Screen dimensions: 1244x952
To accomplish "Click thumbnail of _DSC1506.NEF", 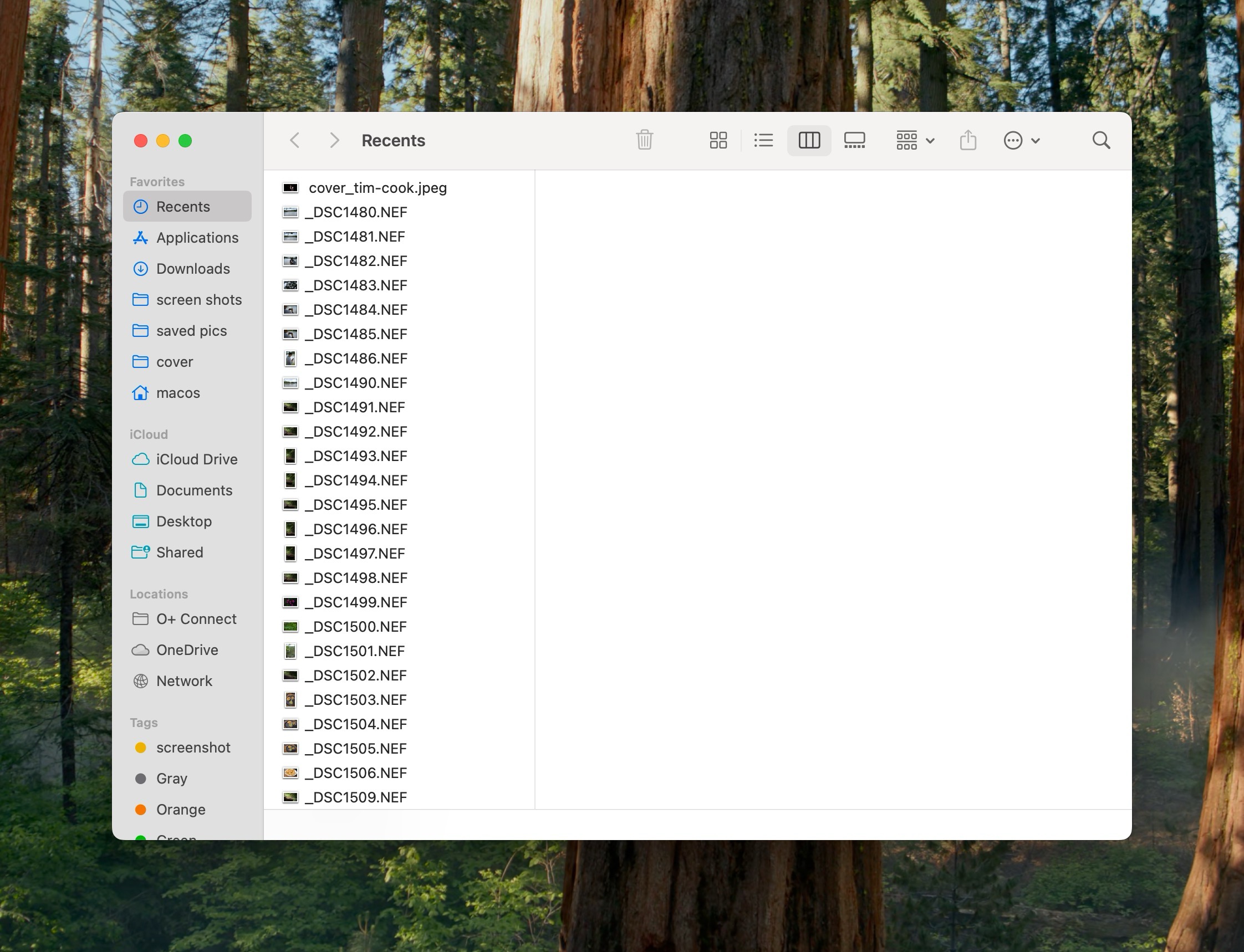I will 290,772.
